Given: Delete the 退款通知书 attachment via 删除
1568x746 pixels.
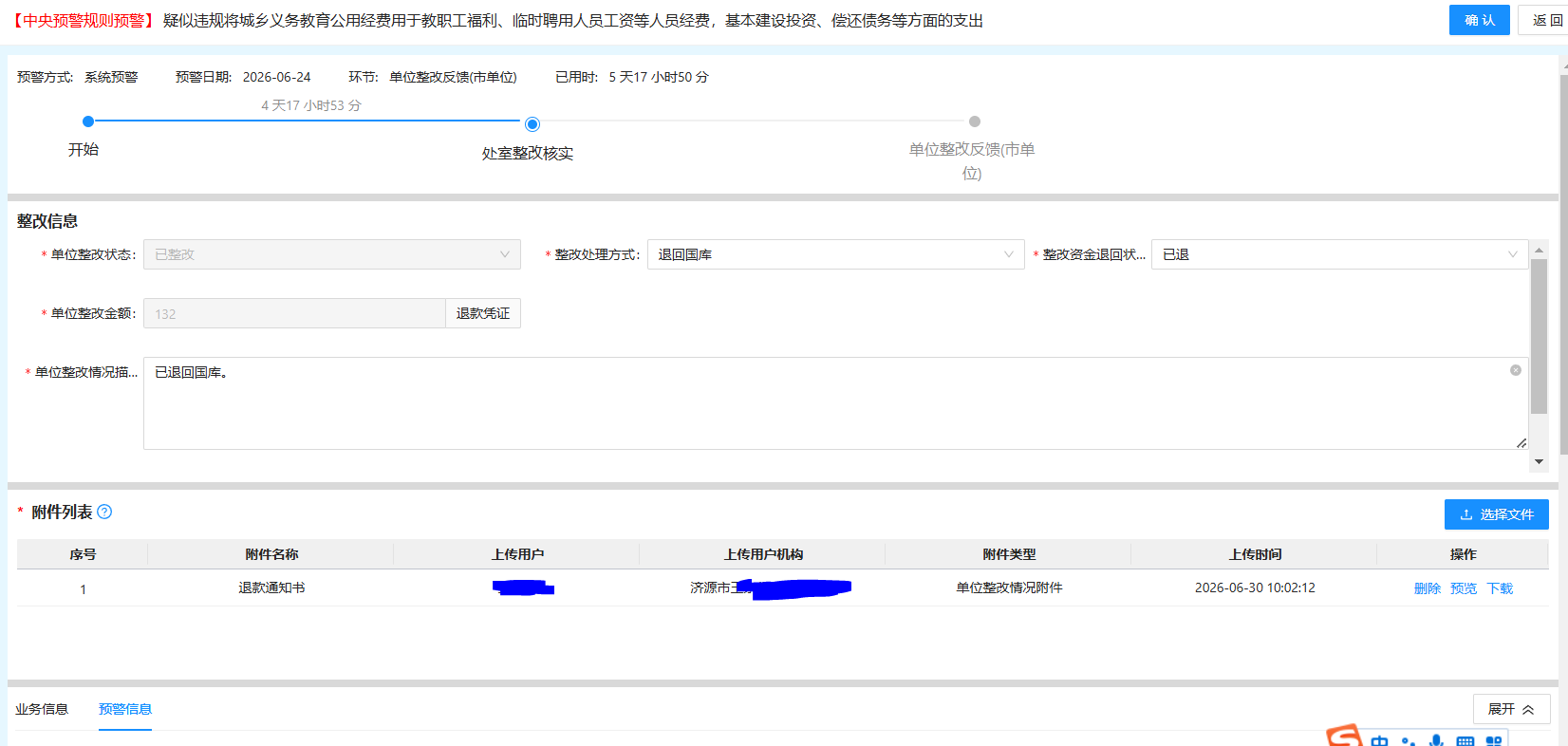Looking at the screenshot, I should [1428, 588].
